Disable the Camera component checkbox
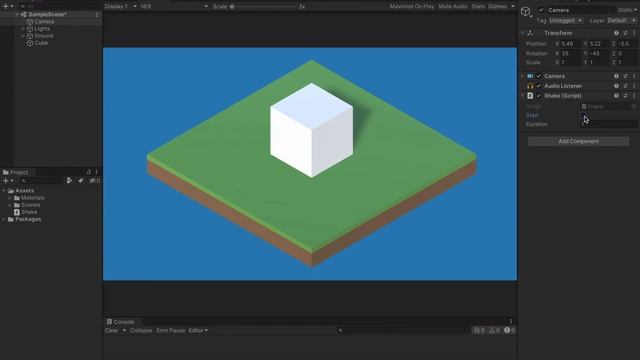This screenshot has height=360, width=640. pos(539,76)
